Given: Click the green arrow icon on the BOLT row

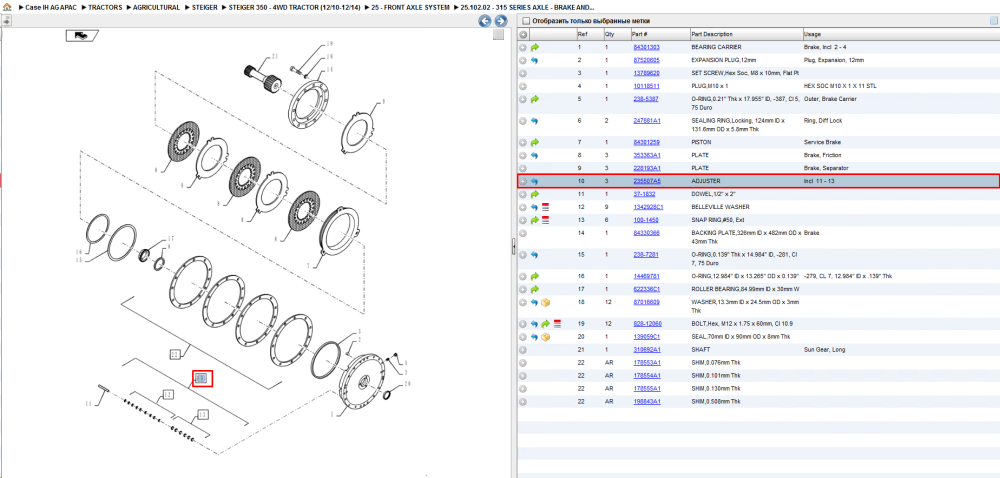Looking at the screenshot, I should tap(545, 324).
